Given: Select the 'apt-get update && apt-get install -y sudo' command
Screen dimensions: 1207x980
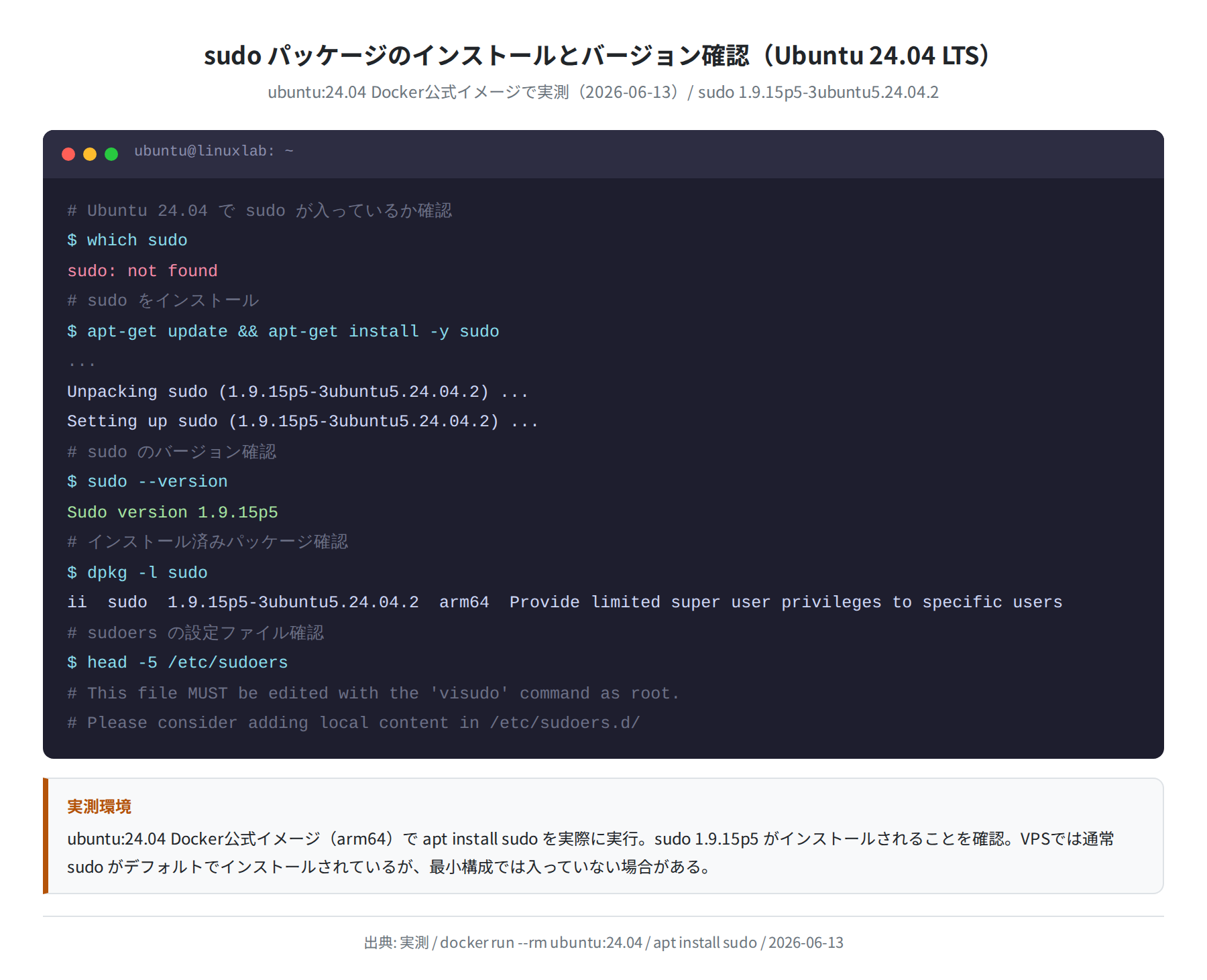Looking at the screenshot, I should (x=283, y=331).
